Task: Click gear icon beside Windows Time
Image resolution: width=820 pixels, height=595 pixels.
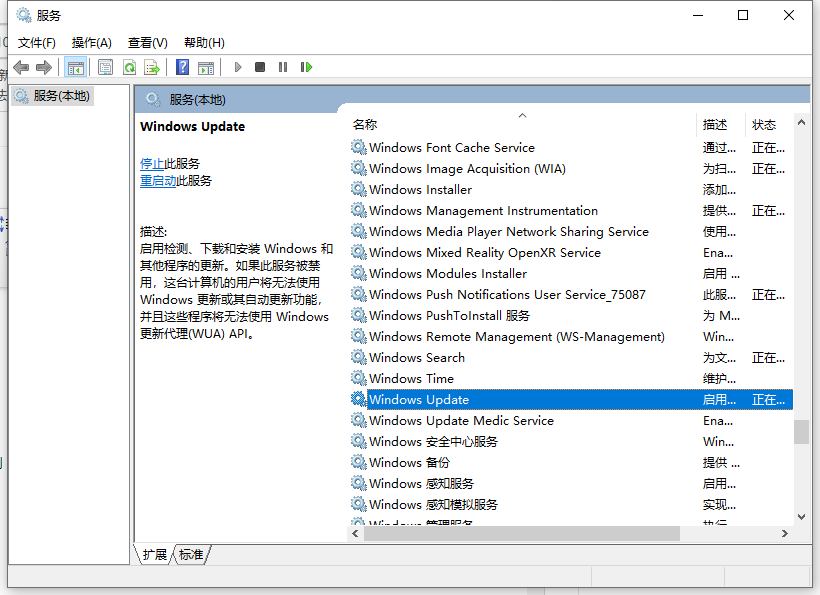Action: pyautogui.click(x=358, y=378)
